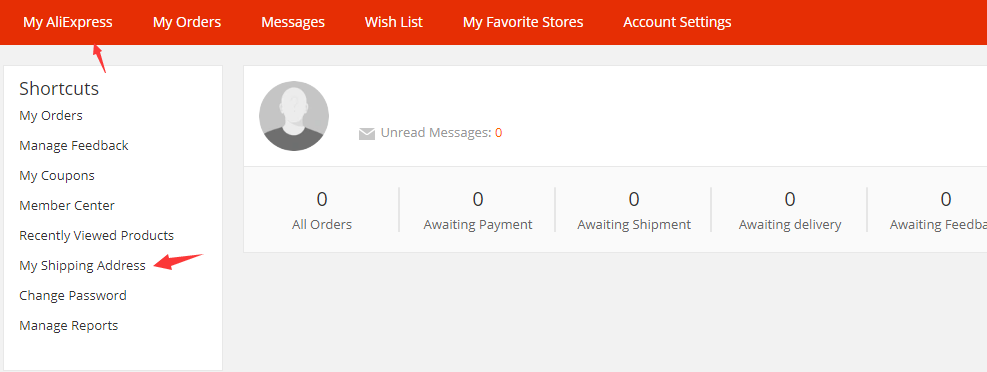The width and height of the screenshot is (987, 372).
Task: Open Manage Feedback shortcut
Action: (x=74, y=145)
